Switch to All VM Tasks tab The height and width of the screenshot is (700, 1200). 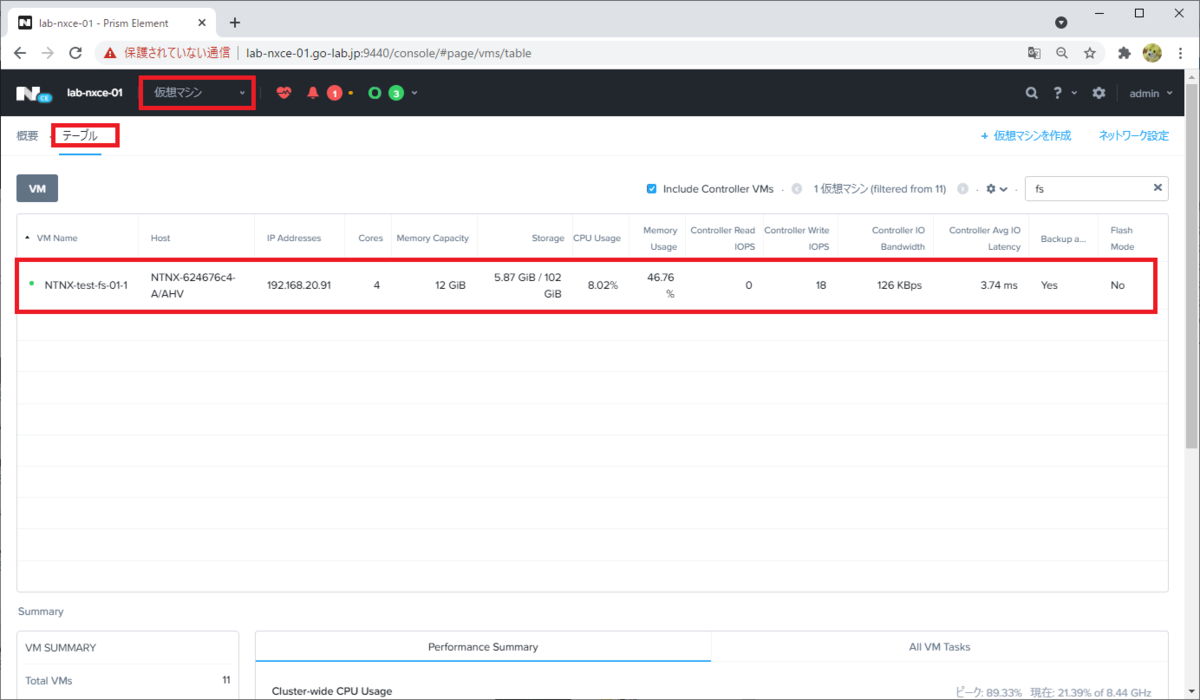939,647
